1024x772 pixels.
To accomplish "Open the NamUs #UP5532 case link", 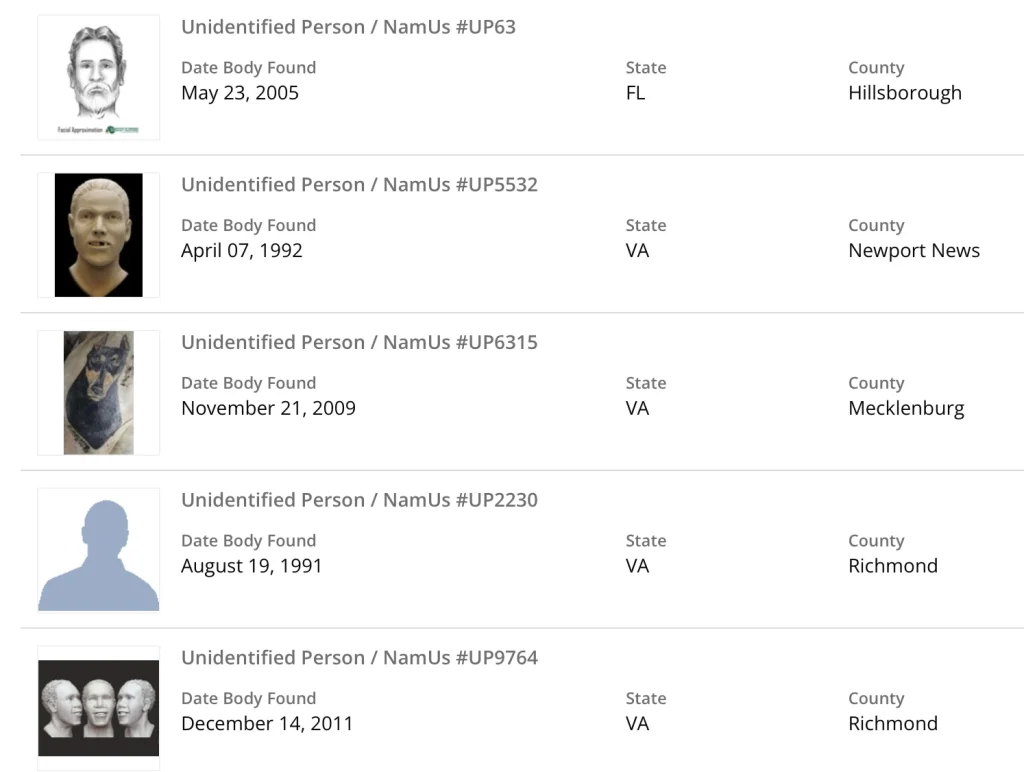I will 359,185.
